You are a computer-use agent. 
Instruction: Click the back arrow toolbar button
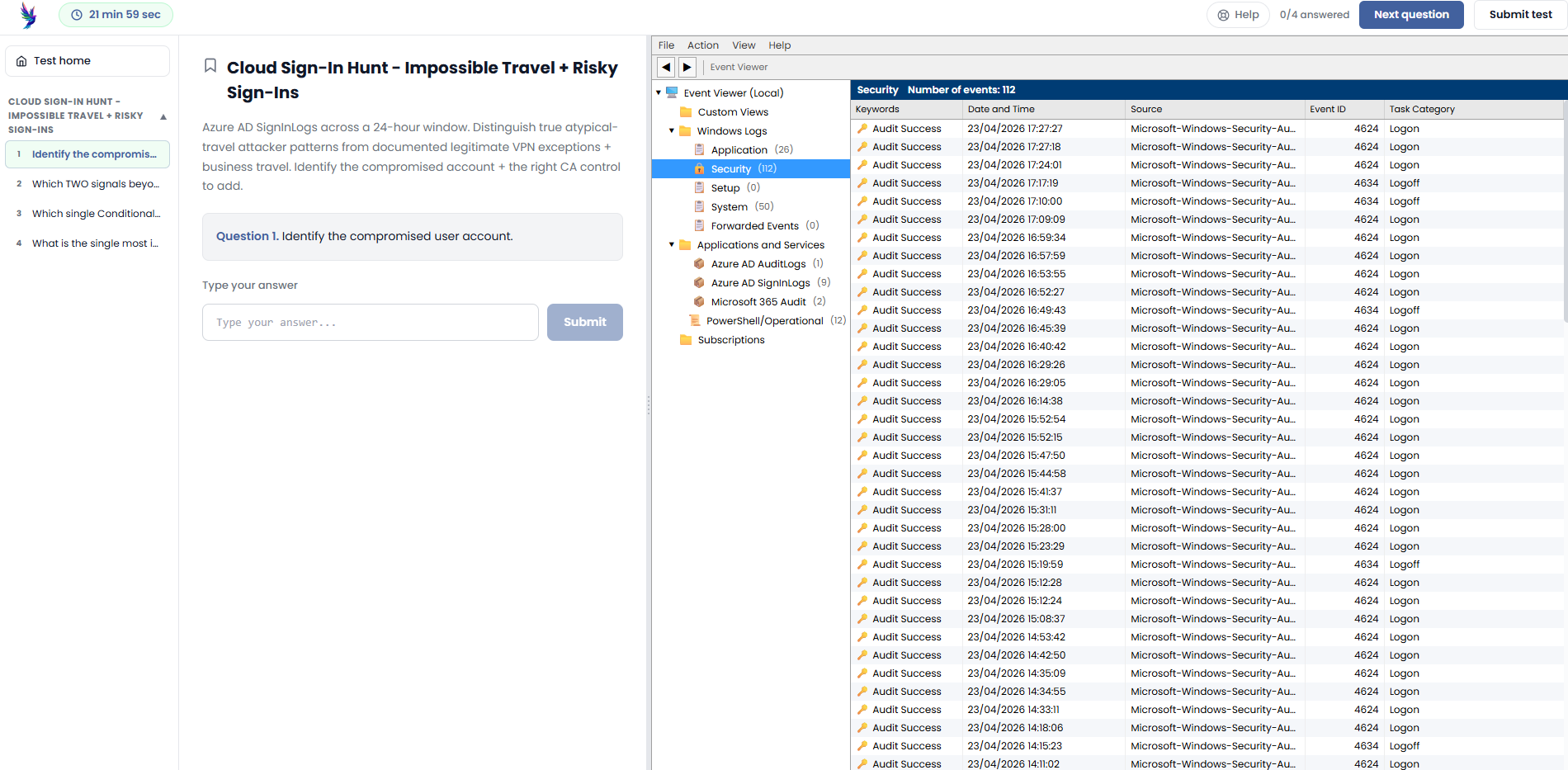[666, 67]
